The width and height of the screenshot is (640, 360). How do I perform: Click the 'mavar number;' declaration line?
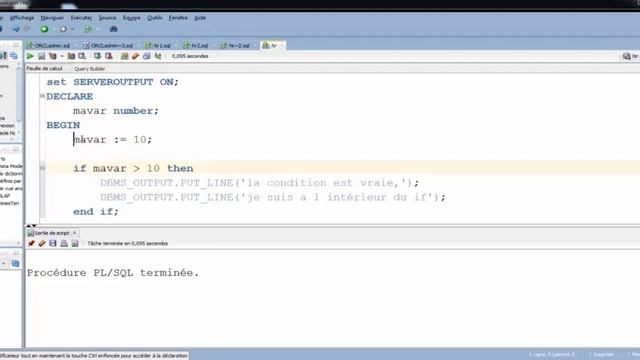pyautogui.click(x=116, y=111)
